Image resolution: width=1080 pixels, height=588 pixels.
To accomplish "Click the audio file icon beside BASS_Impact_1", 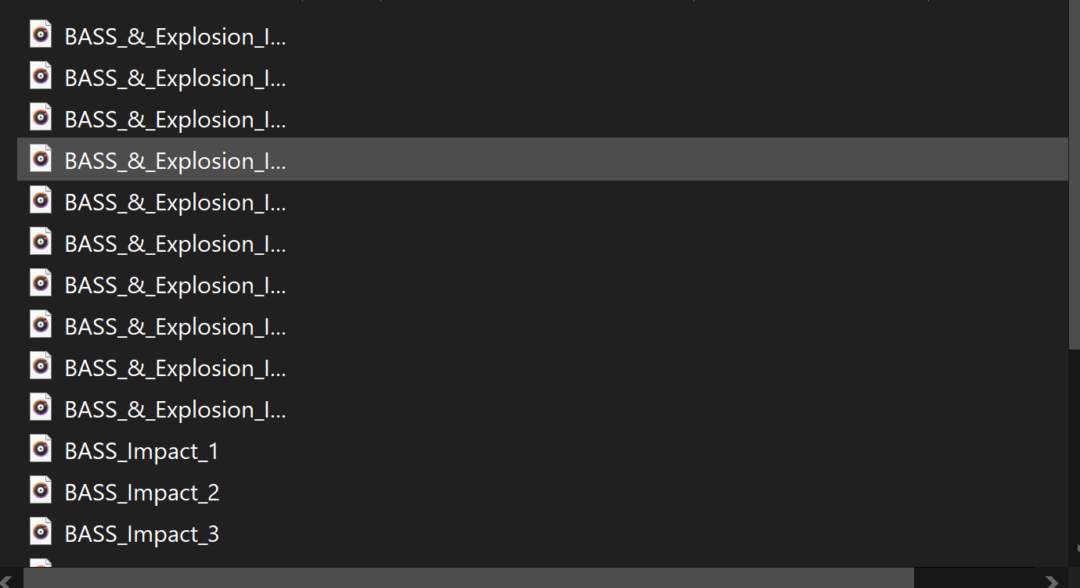I will click(40, 449).
